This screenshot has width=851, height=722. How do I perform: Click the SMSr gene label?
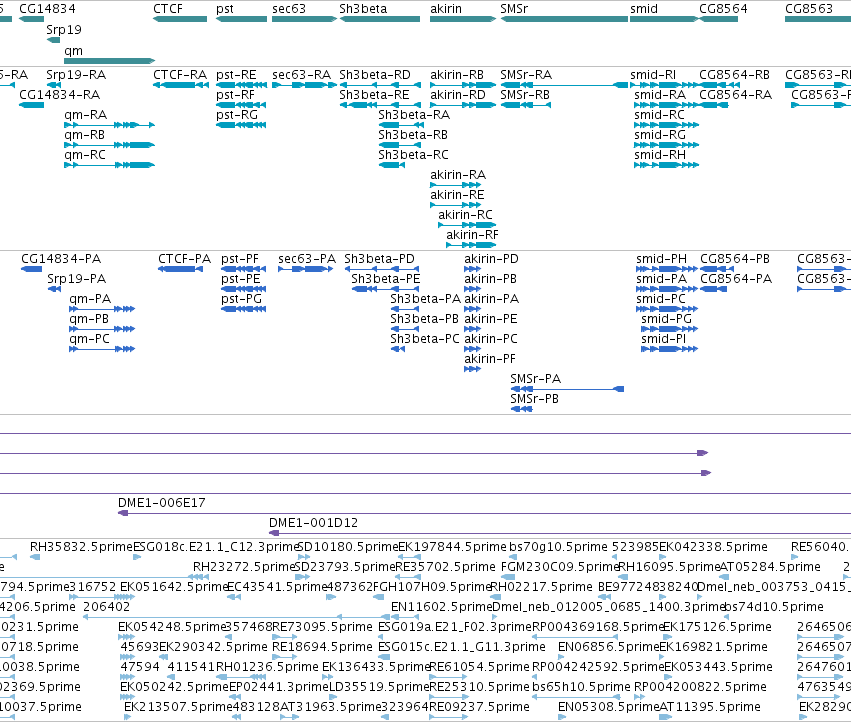coord(513,9)
